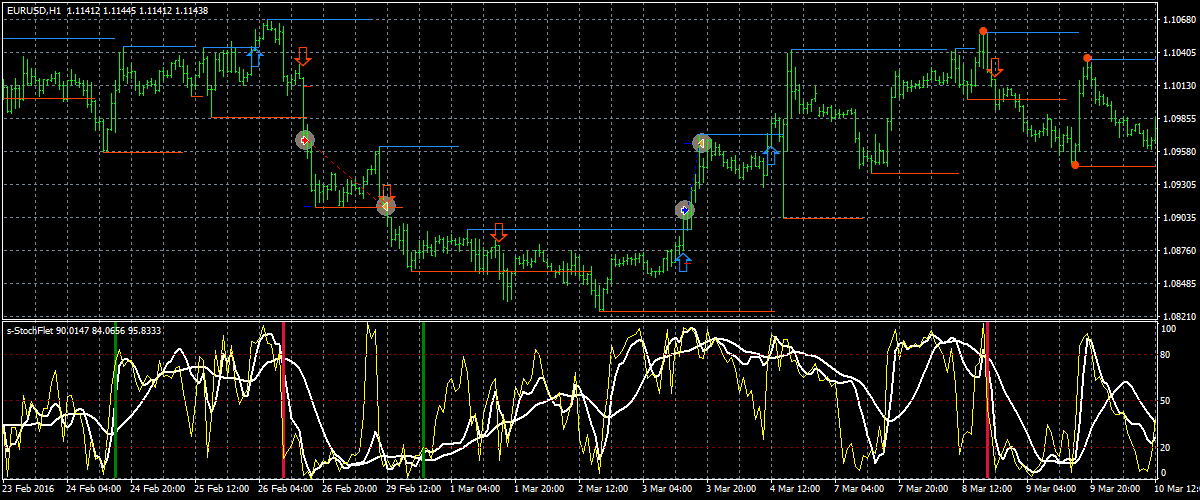Screen dimensions: 1200x500
Task: Click the blue buy arrow before 26 Feb 04:00
Action: pyautogui.click(x=254, y=56)
